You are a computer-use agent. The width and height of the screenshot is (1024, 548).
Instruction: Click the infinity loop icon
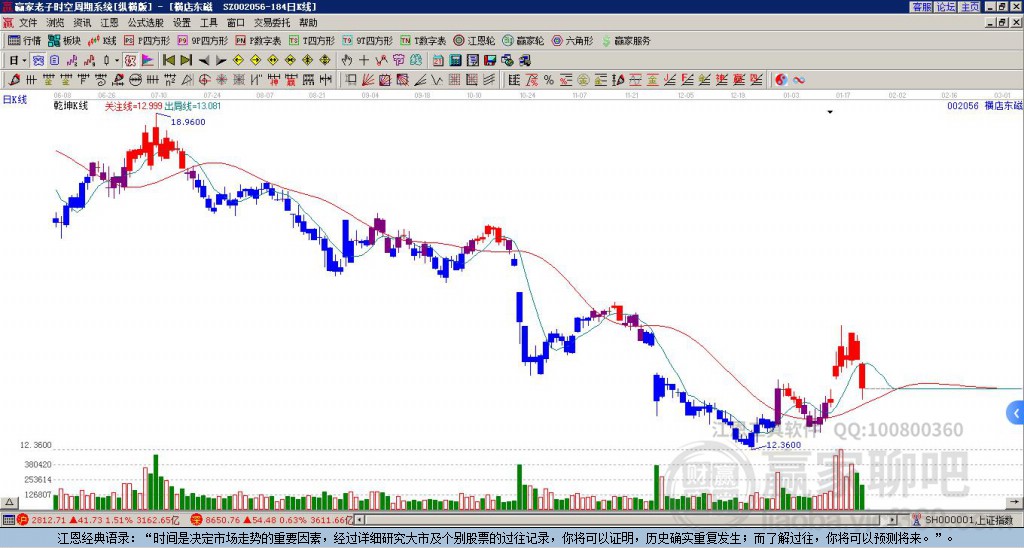coord(799,80)
